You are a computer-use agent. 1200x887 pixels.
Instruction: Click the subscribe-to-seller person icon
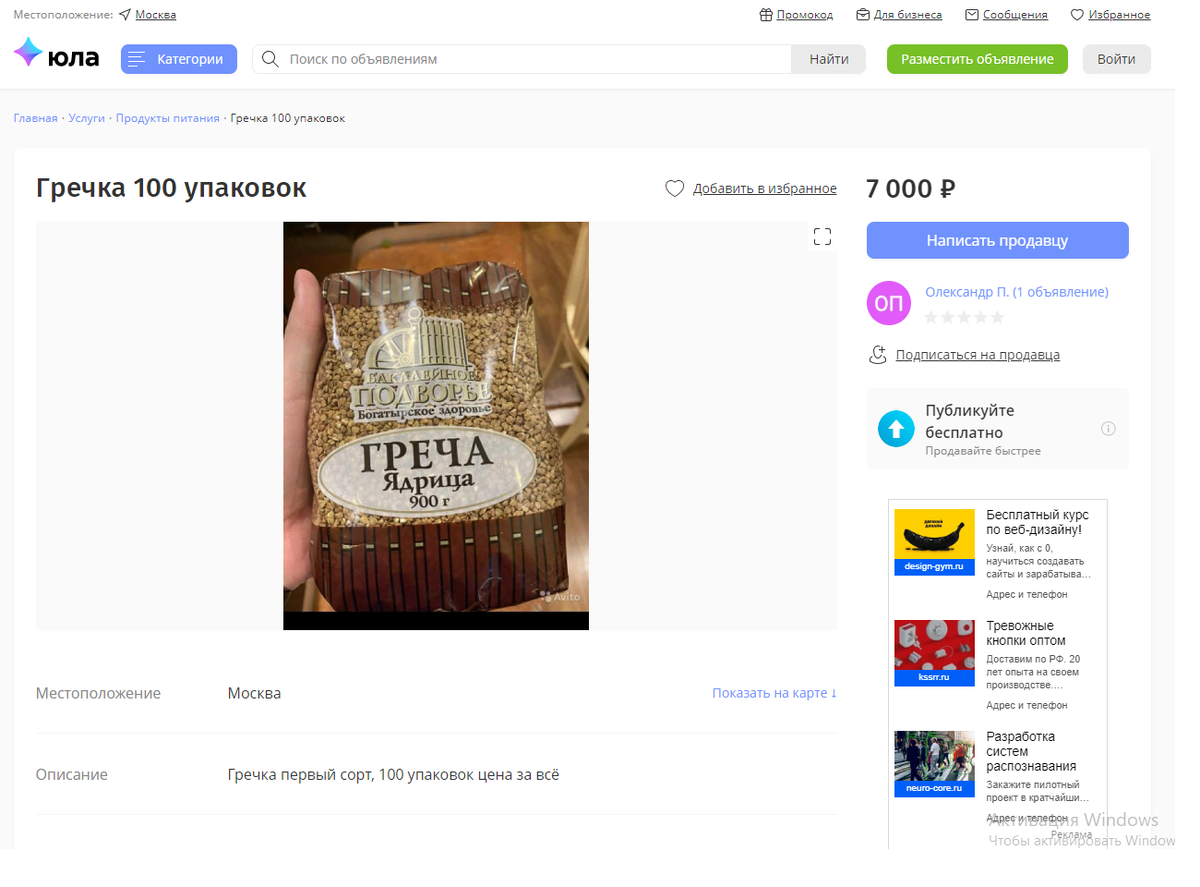[878, 354]
